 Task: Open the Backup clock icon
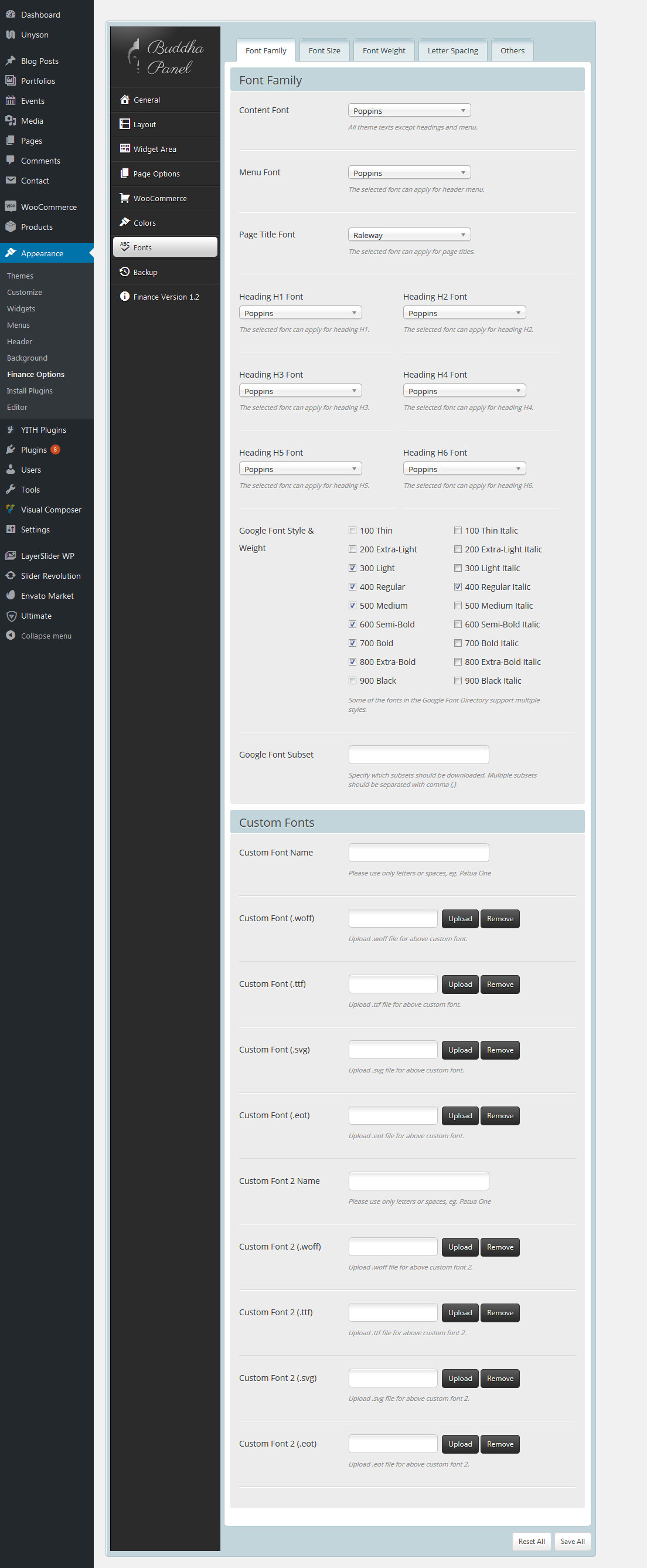[x=125, y=271]
